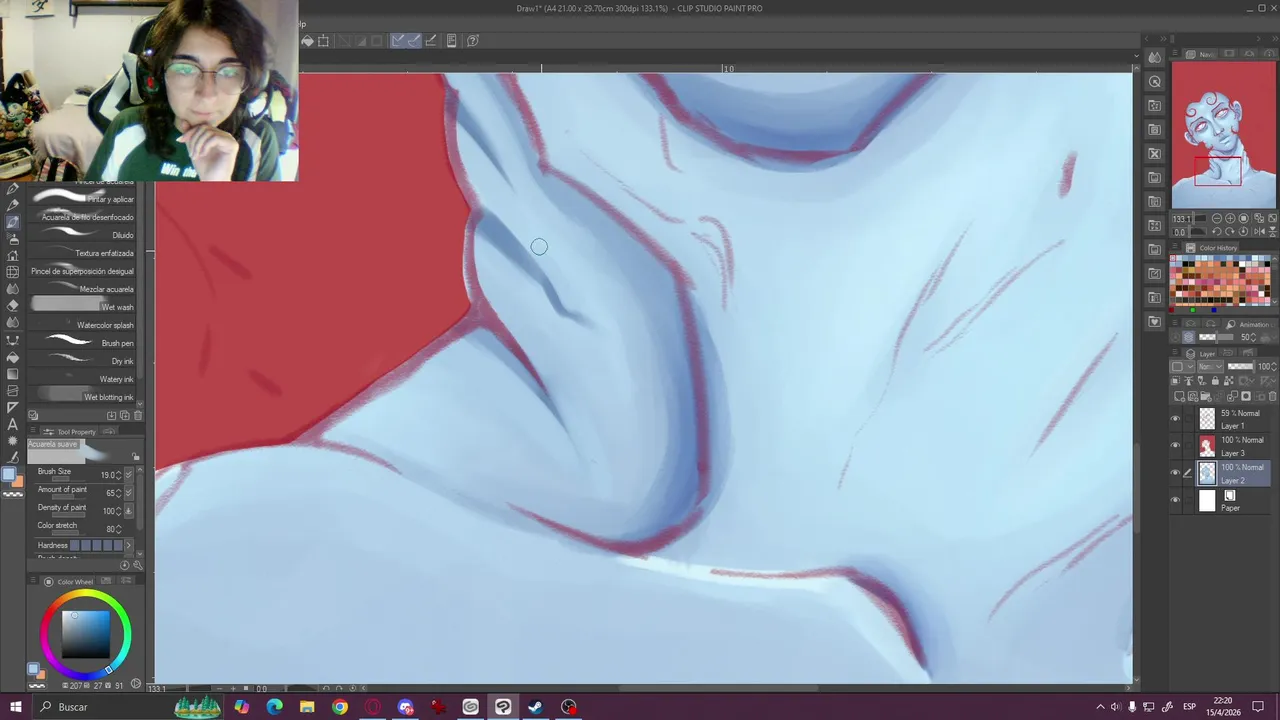
Task: Open Brush Size dynamics dropdown
Action: (x=129, y=475)
